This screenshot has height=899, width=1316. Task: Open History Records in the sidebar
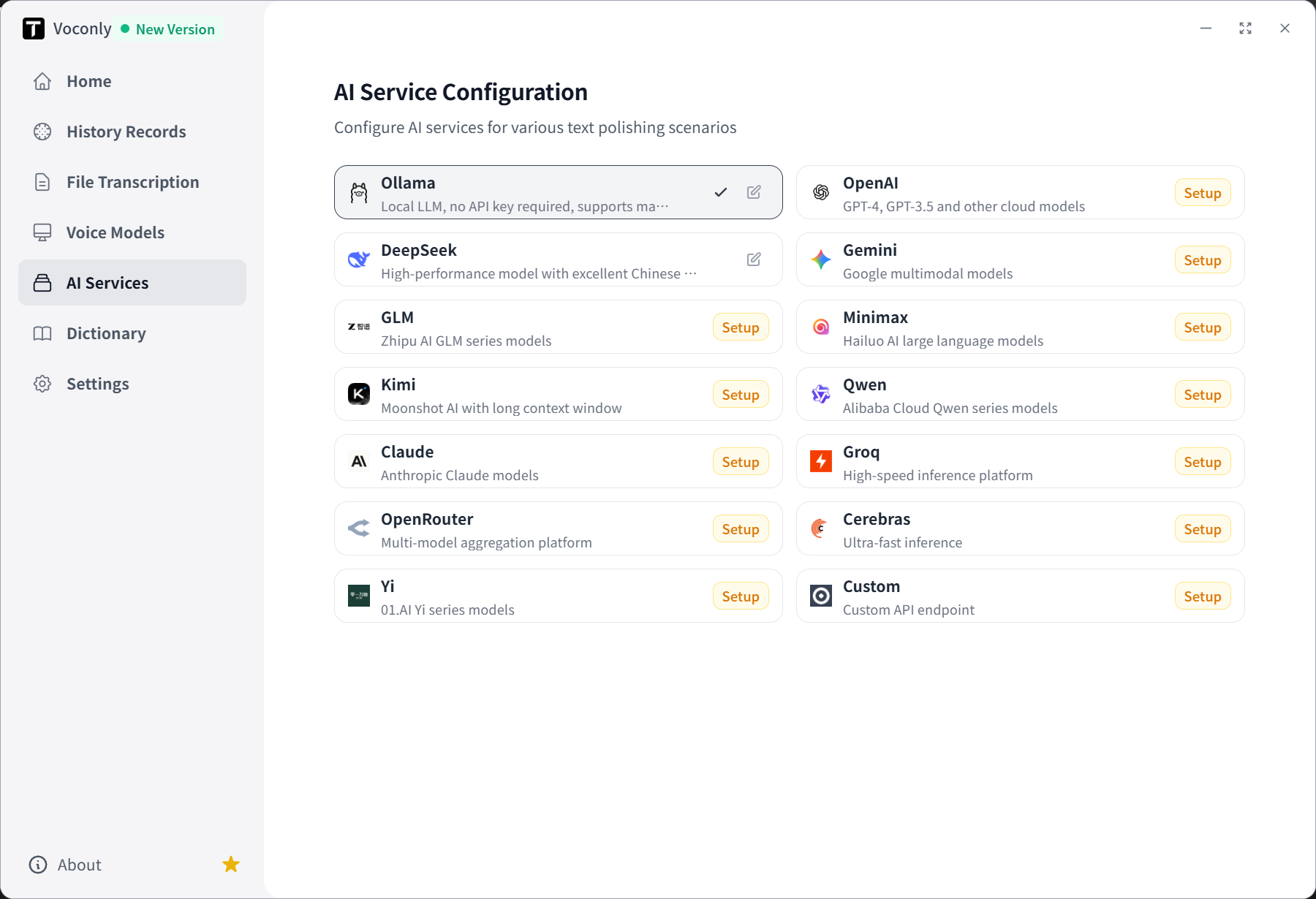point(132,132)
